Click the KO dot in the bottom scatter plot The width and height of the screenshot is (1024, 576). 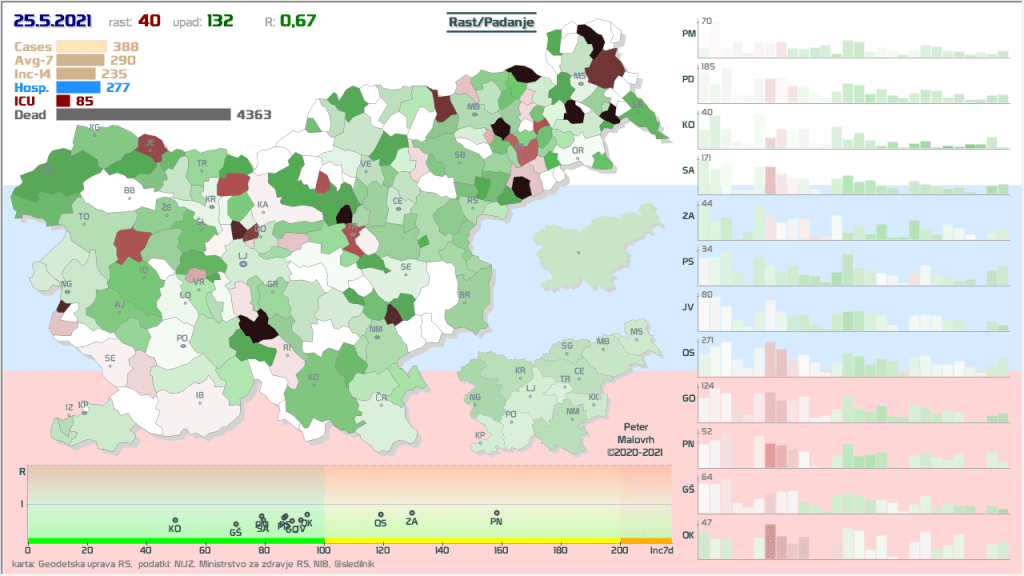[x=175, y=521]
